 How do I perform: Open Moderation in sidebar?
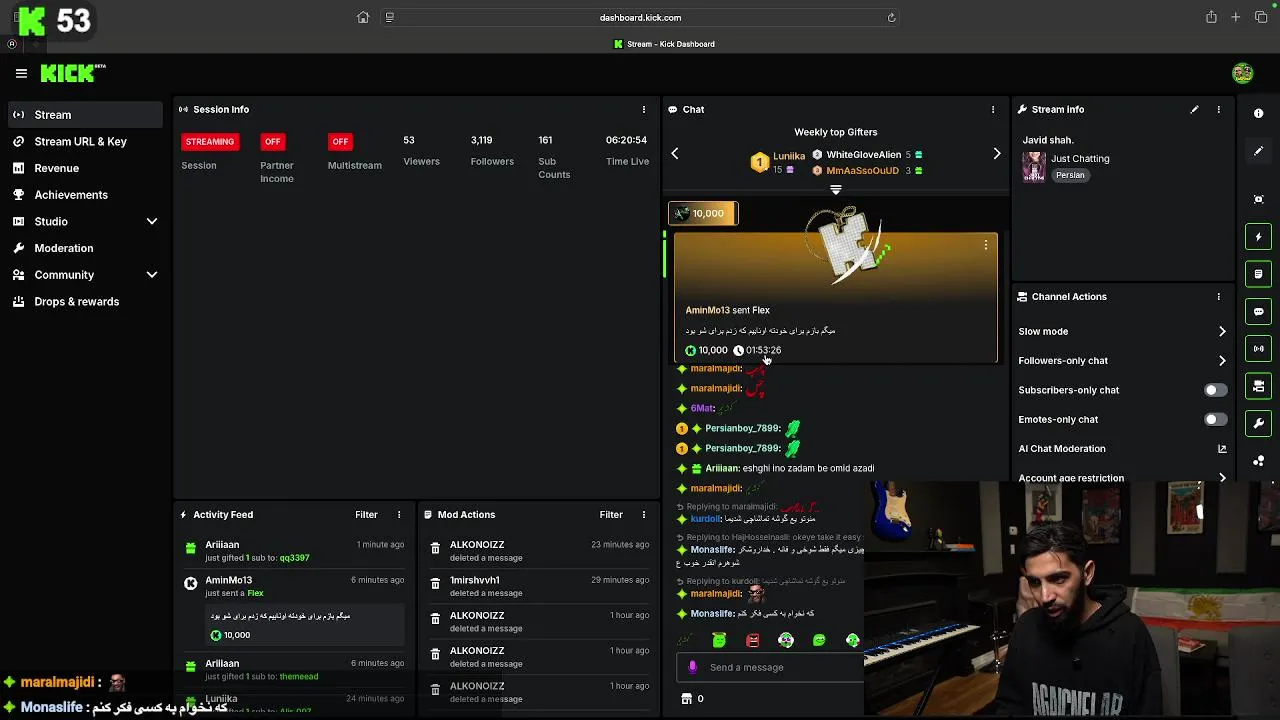(85, 248)
